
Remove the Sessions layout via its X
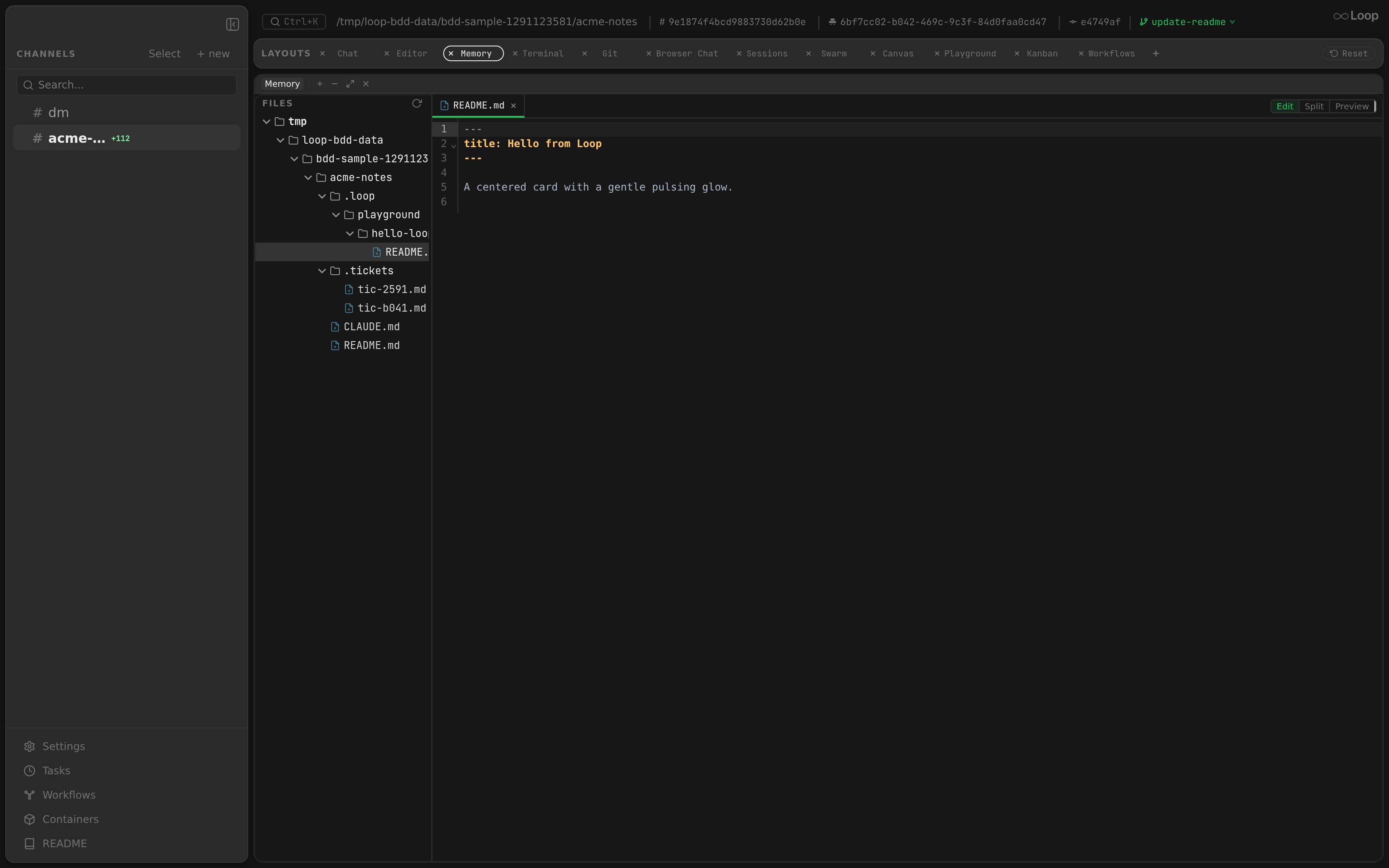click(x=739, y=53)
